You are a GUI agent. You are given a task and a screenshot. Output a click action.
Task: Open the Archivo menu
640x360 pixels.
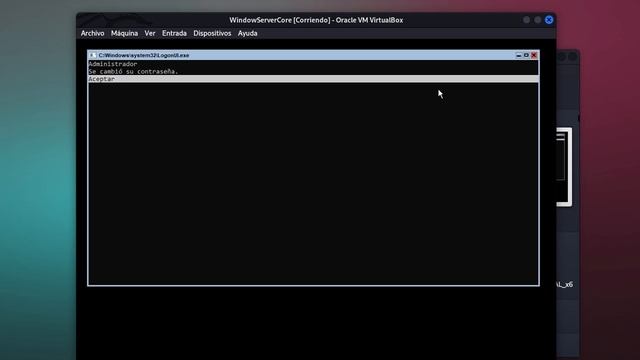pyautogui.click(x=92, y=33)
